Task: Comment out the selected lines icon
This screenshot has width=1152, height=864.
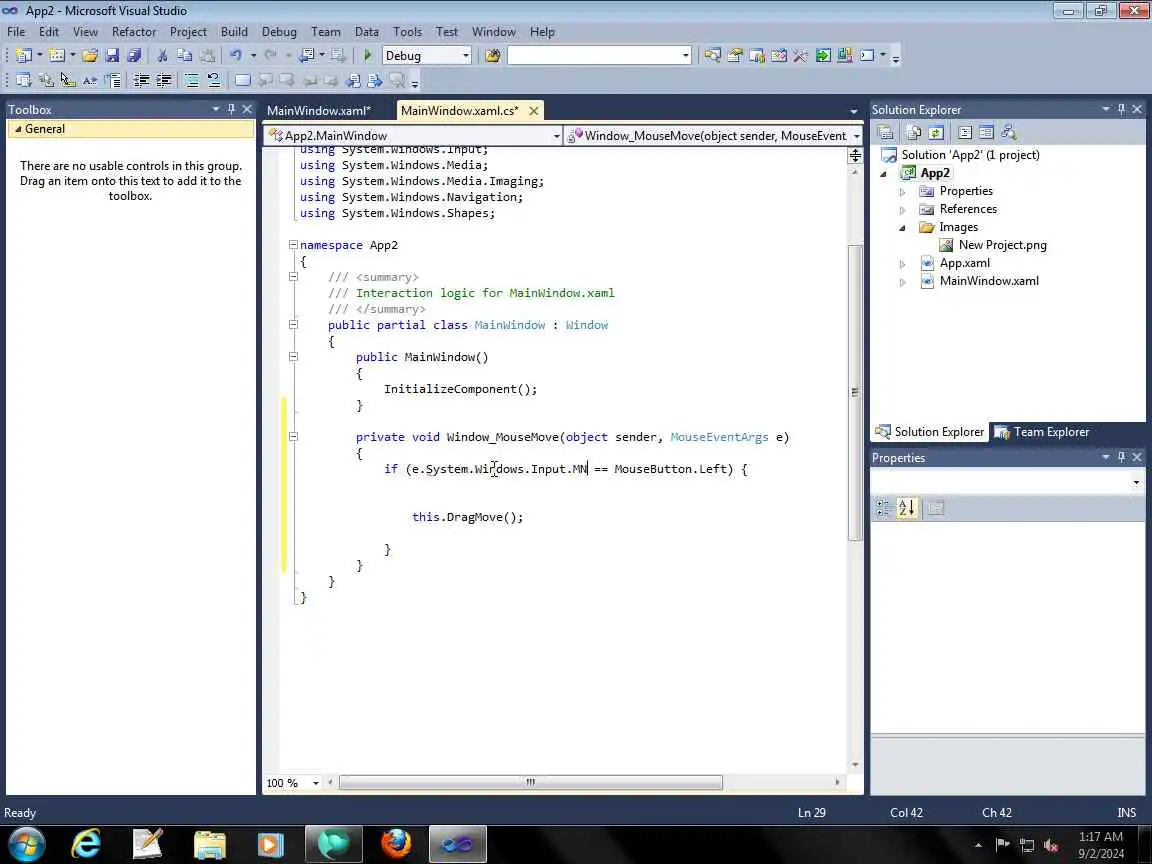Action: coord(191,80)
